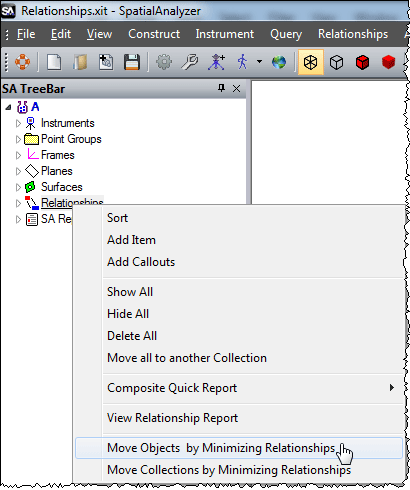Select the Planes label in tree
The height and width of the screenshot is (490, 410).
point(57,171)
